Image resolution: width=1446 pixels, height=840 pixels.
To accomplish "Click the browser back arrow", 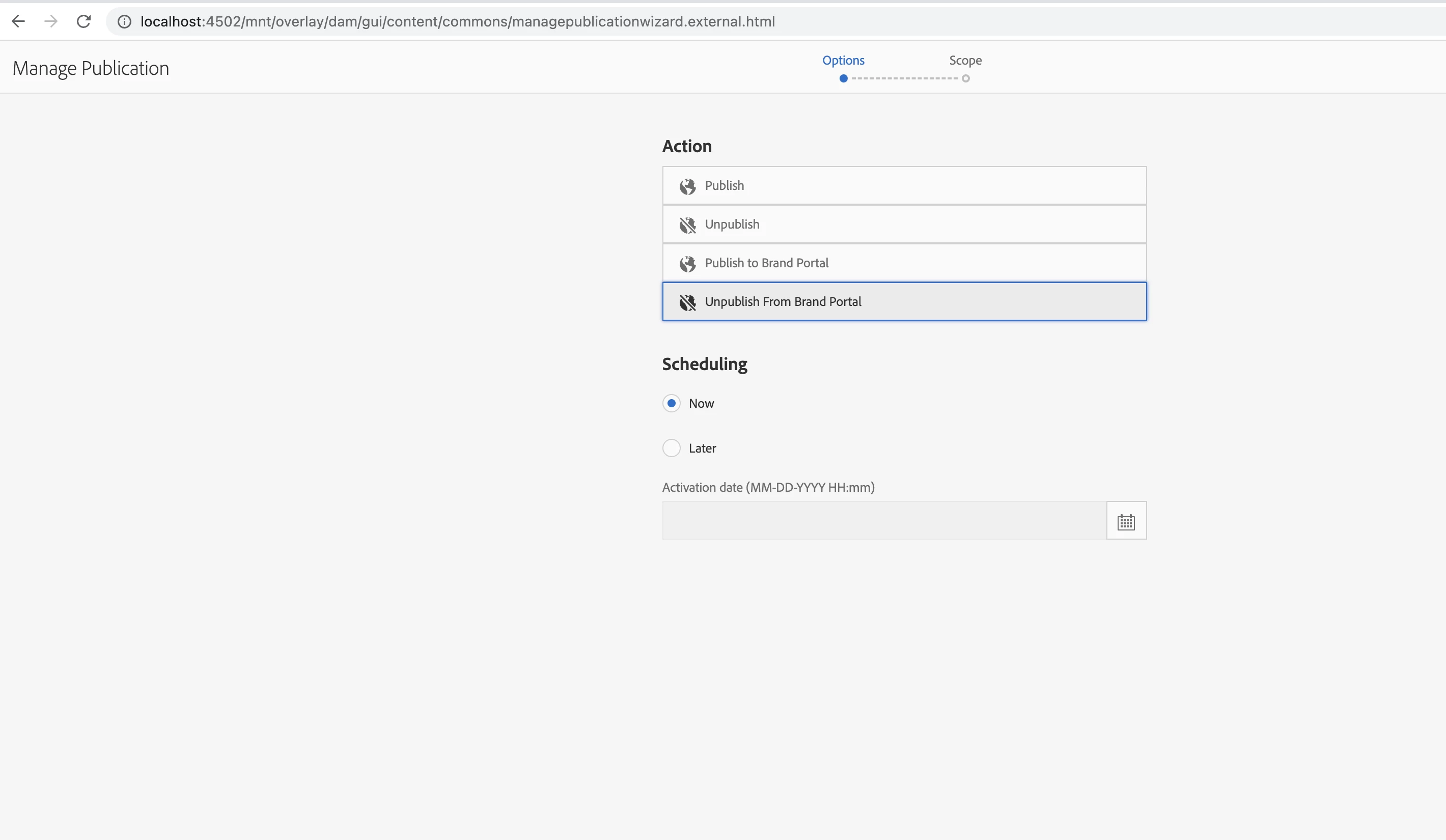I will (x=18, y=21).
